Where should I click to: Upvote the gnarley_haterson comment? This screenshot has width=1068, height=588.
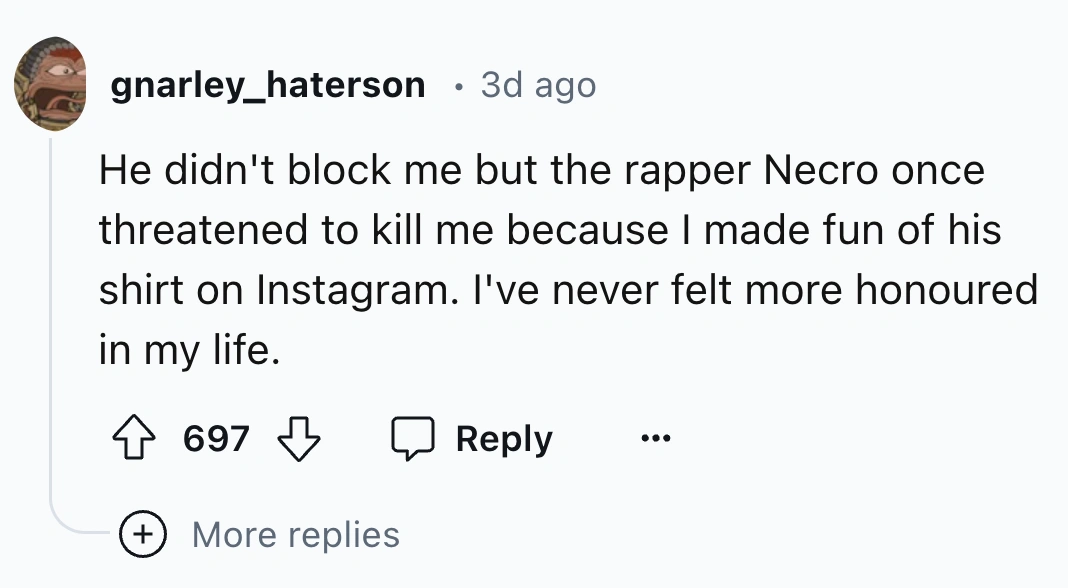[x=134, y=439]
